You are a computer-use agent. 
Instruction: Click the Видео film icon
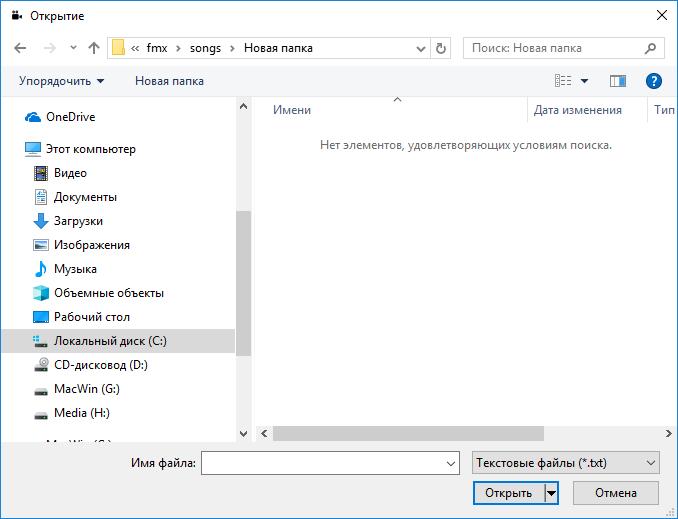tap(41, 173)
